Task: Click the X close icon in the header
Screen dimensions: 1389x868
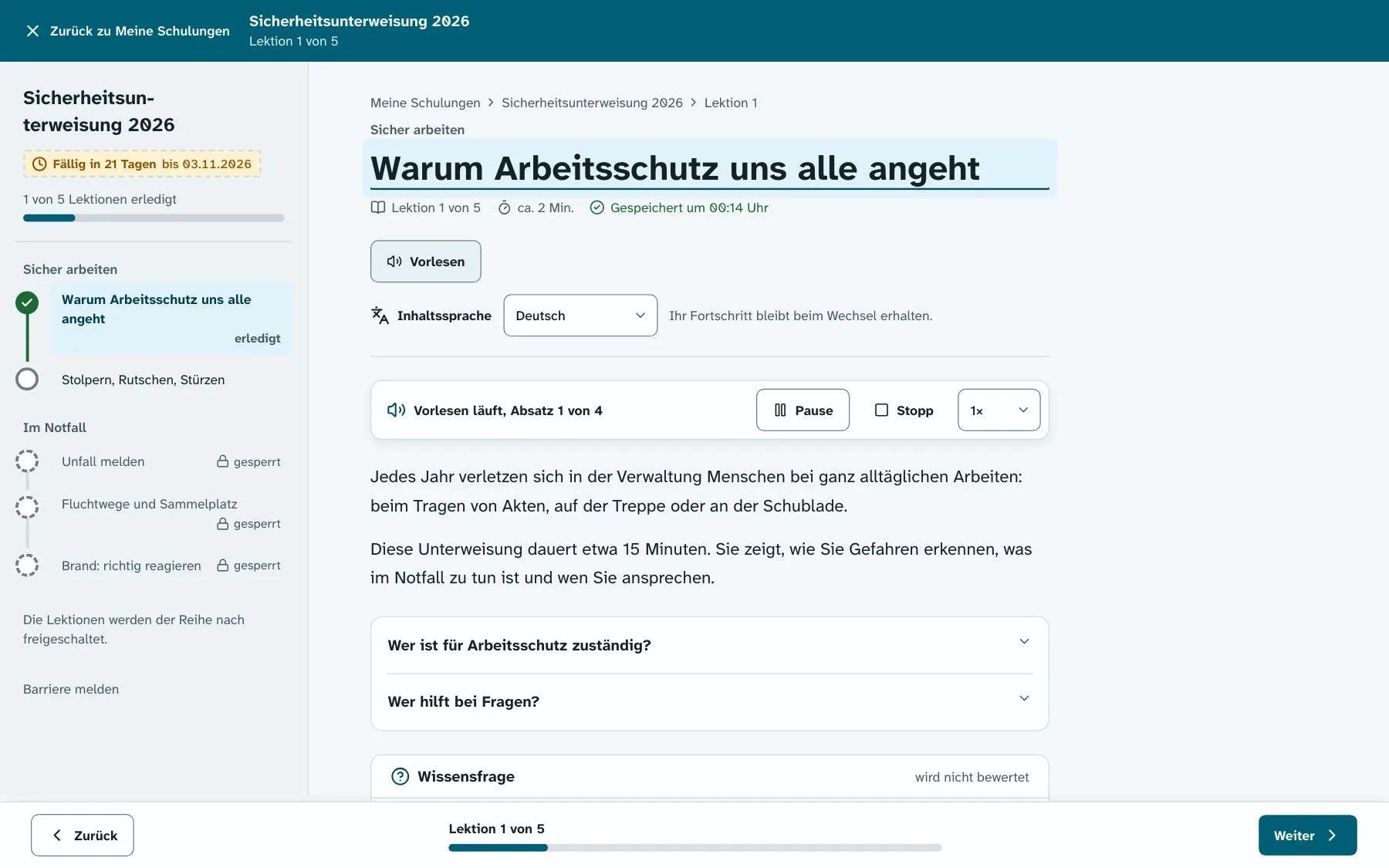Action: point(32,31)
